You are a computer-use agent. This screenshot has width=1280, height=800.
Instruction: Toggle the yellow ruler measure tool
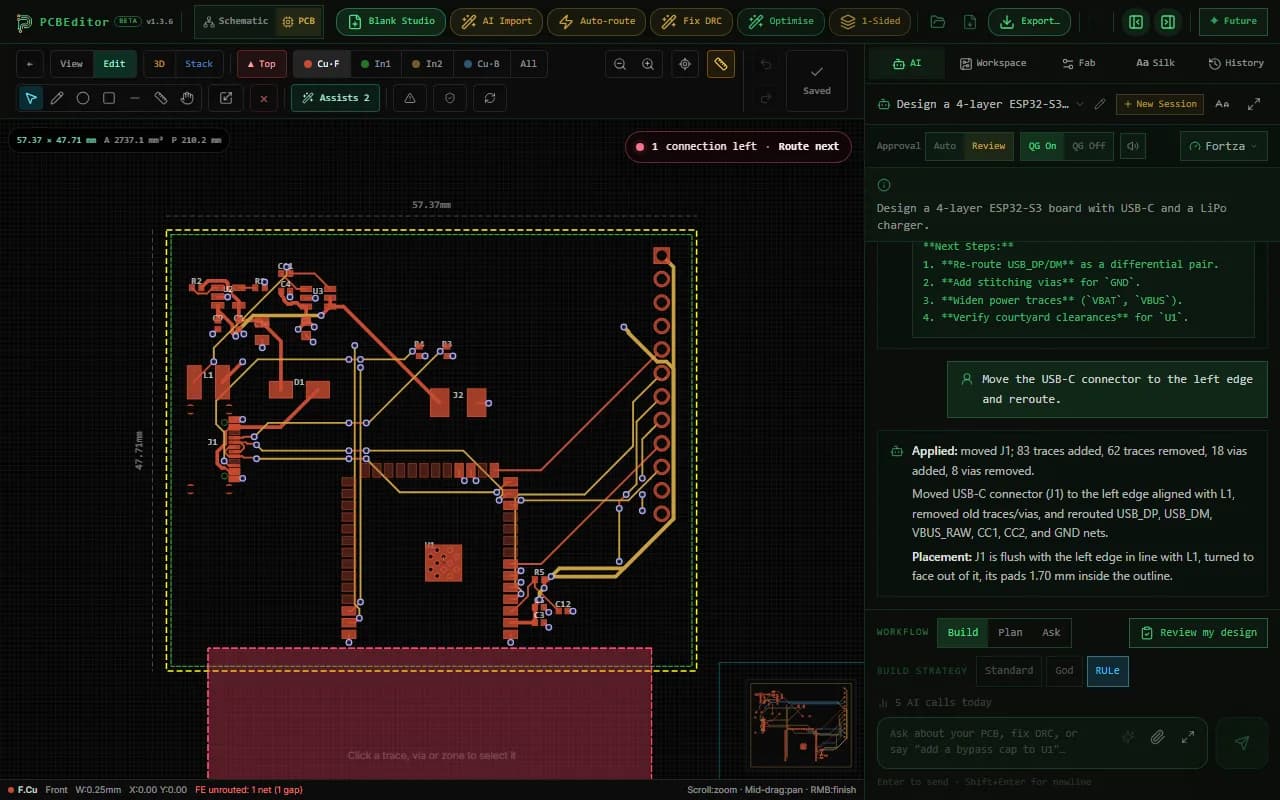pos(720,64)
